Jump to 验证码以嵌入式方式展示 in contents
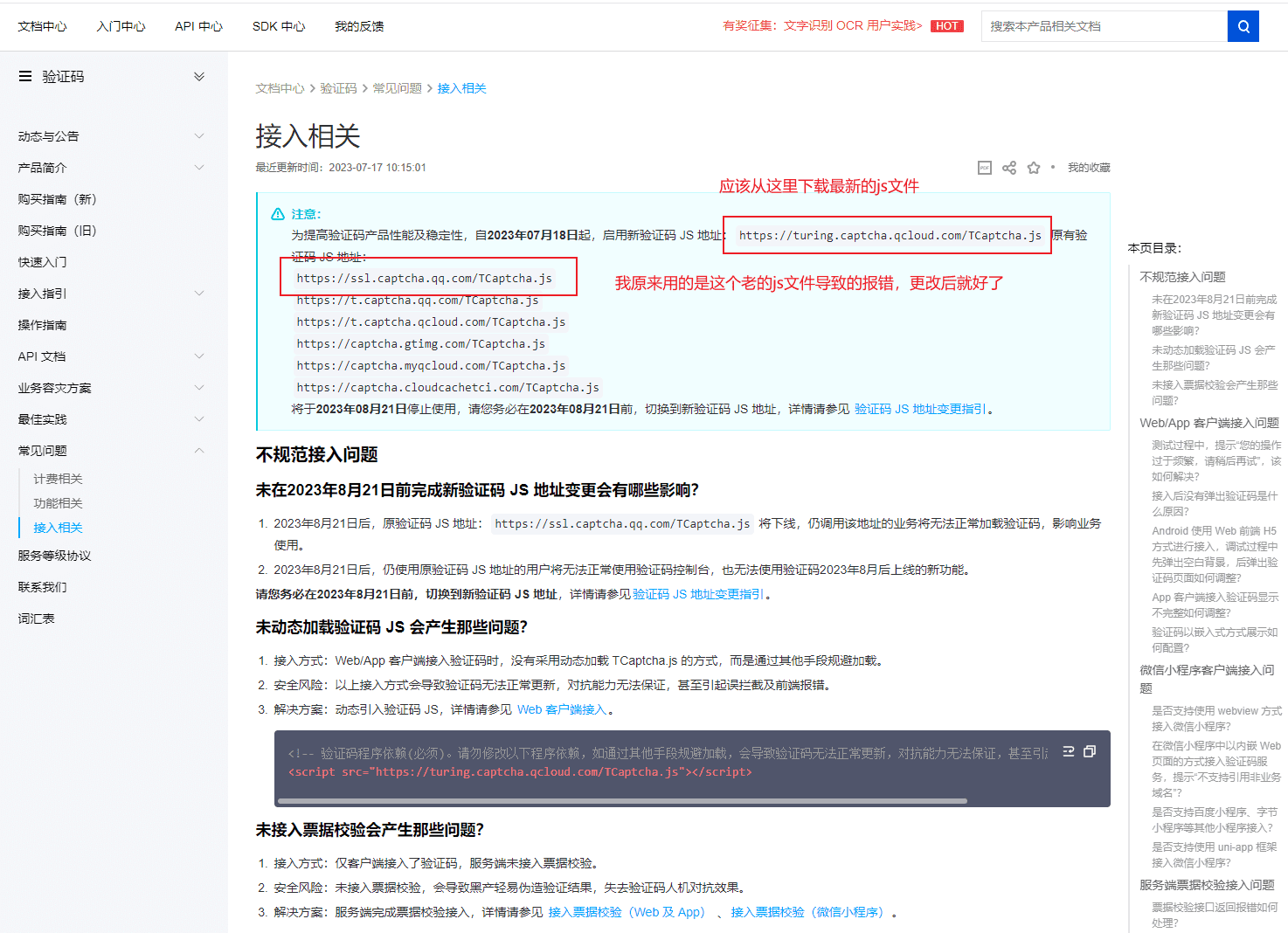This screenshot has height=933, width=1288. [1215, 639]
